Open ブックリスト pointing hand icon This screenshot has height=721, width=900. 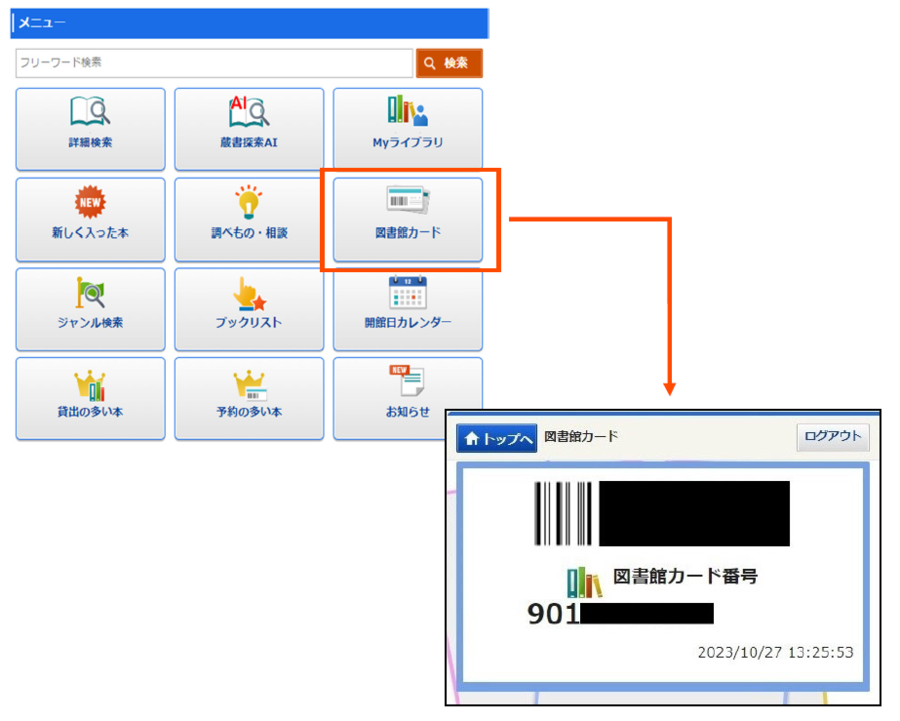coord(248,292)
